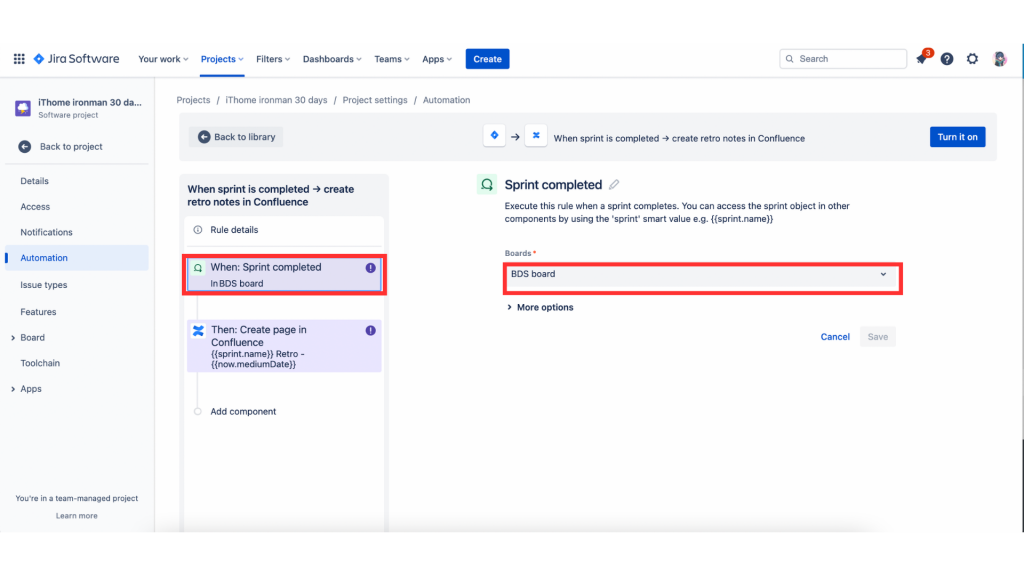Open the settings gear icon
This screenshot has height=576, width=1024.
coord(972,59)
